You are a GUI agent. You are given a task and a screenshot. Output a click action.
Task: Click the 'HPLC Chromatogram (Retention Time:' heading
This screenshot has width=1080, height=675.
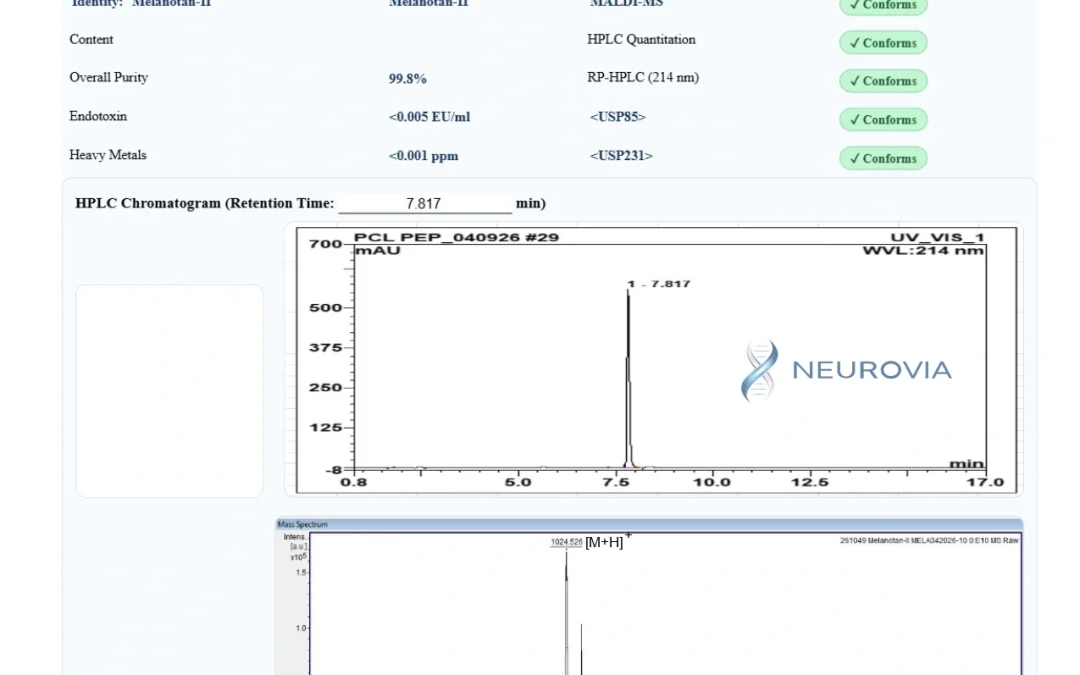click(205, 203)
